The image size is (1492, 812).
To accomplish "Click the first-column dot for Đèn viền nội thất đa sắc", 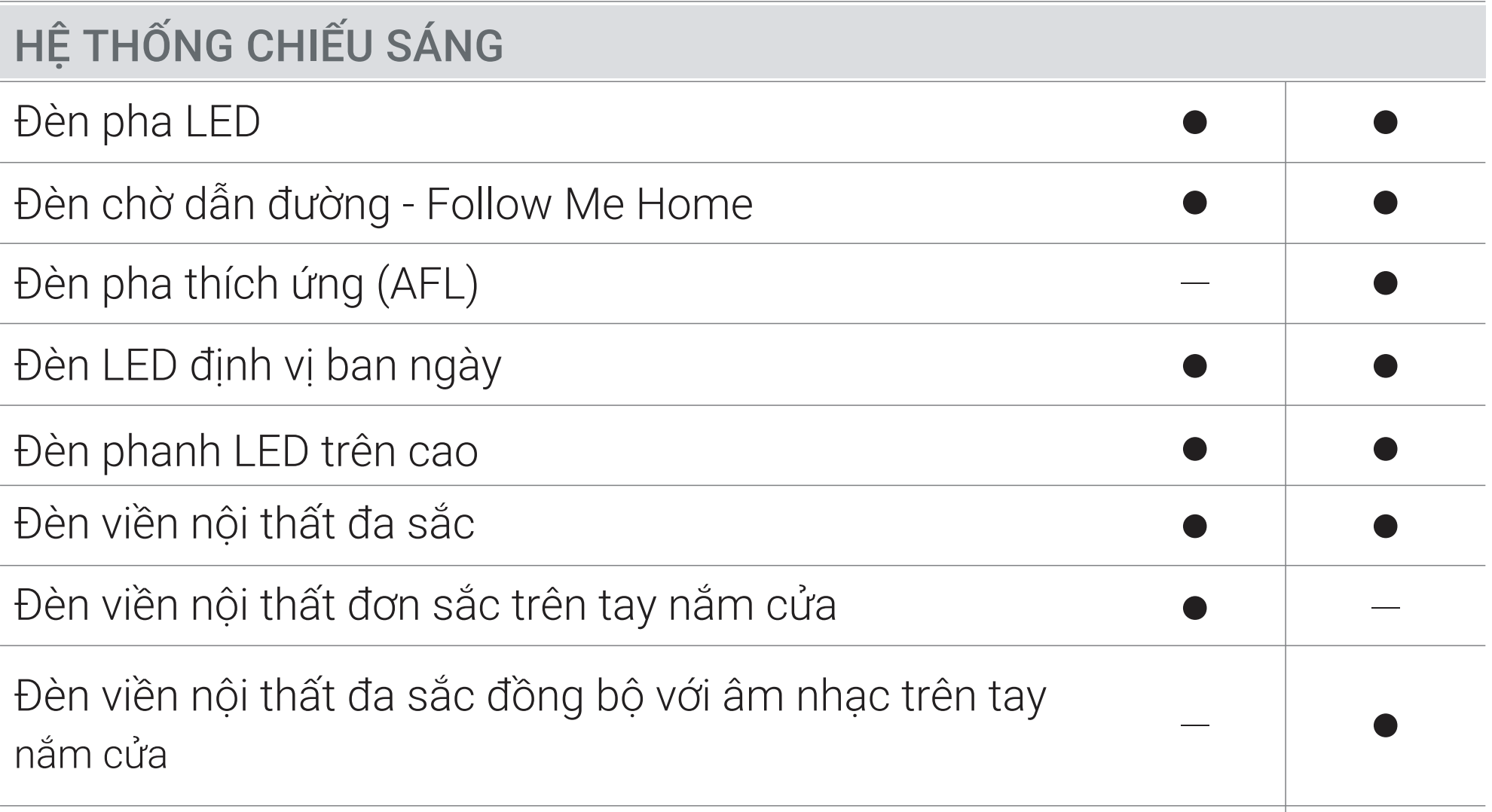I will tap(1194, 525).
